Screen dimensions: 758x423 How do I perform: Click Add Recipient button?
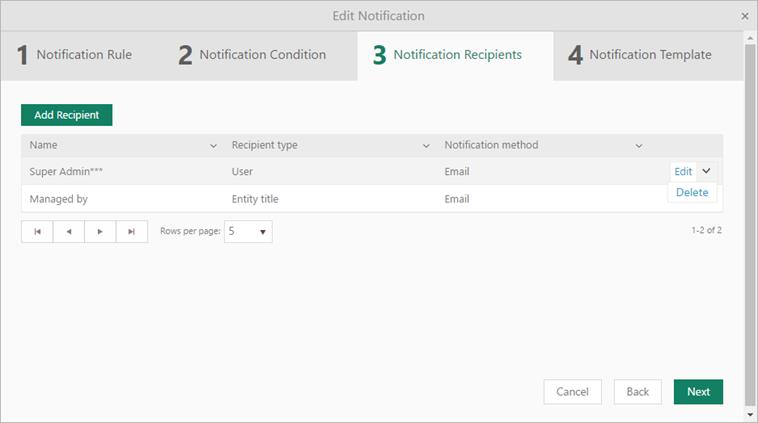pos(67,115)
